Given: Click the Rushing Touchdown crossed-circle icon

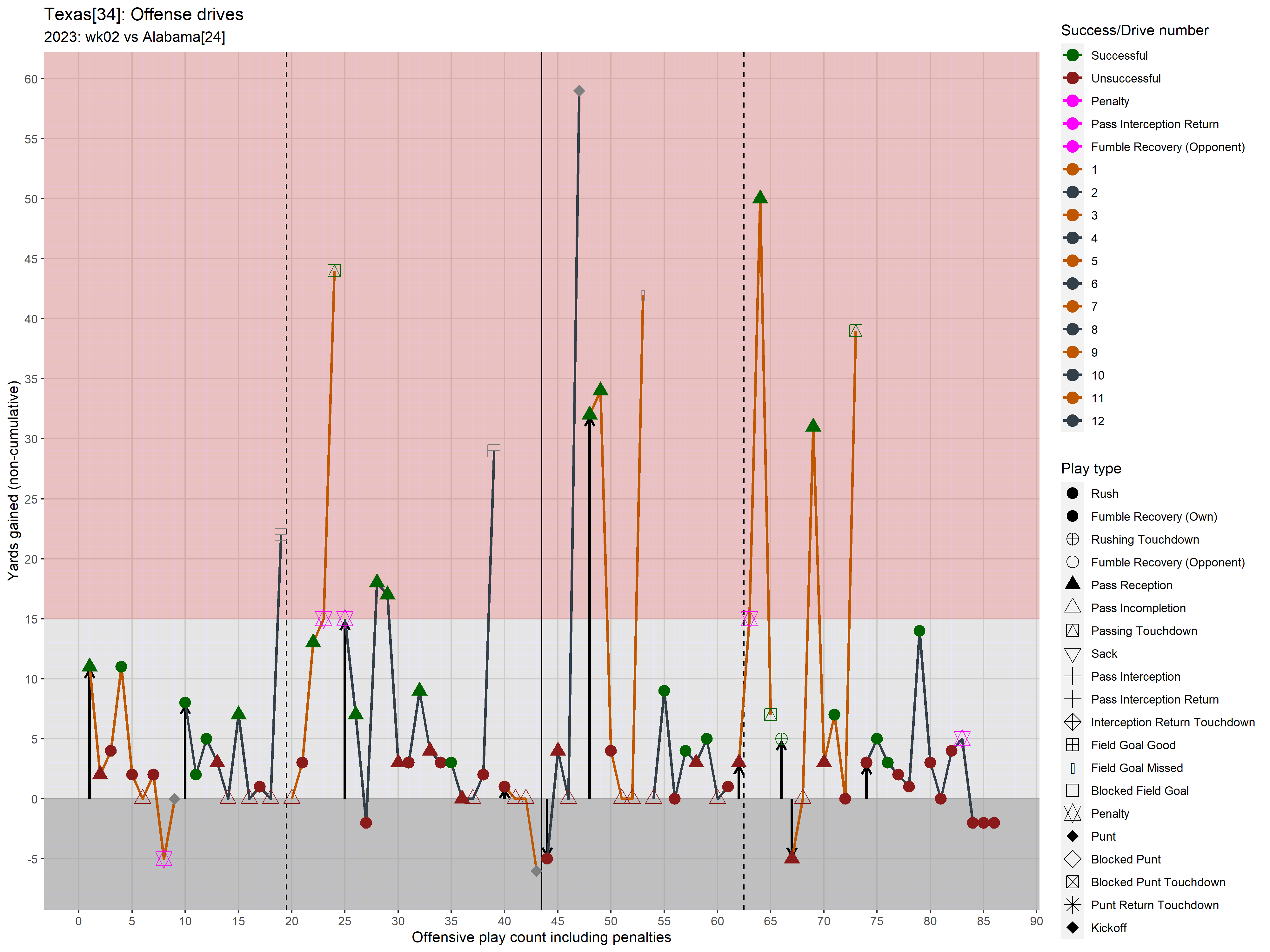Looking at the screenshot, I should (1072, 539).
